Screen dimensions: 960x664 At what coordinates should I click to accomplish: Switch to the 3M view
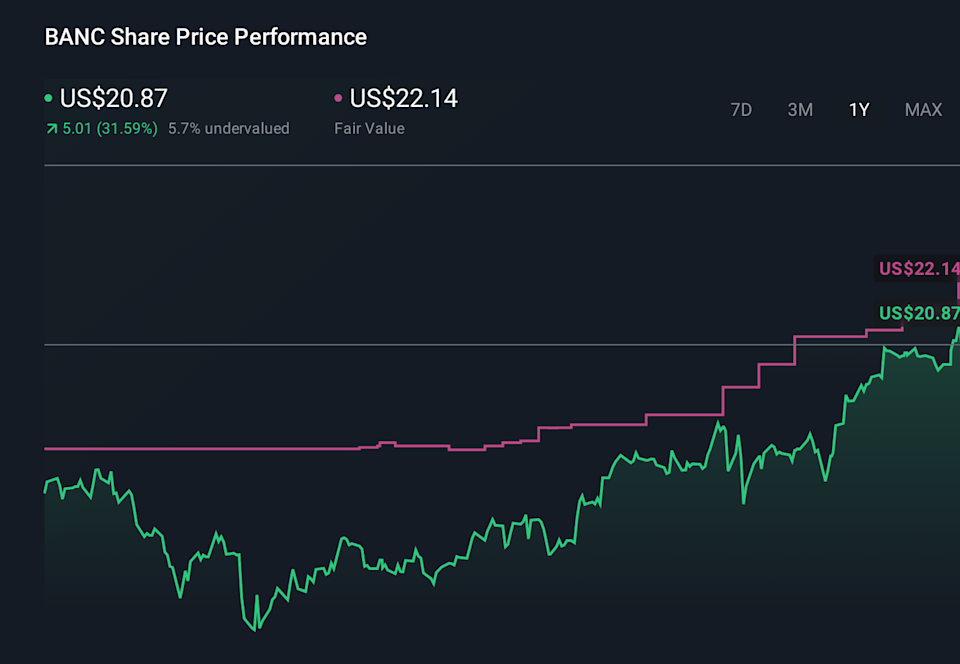coord(800,110)
